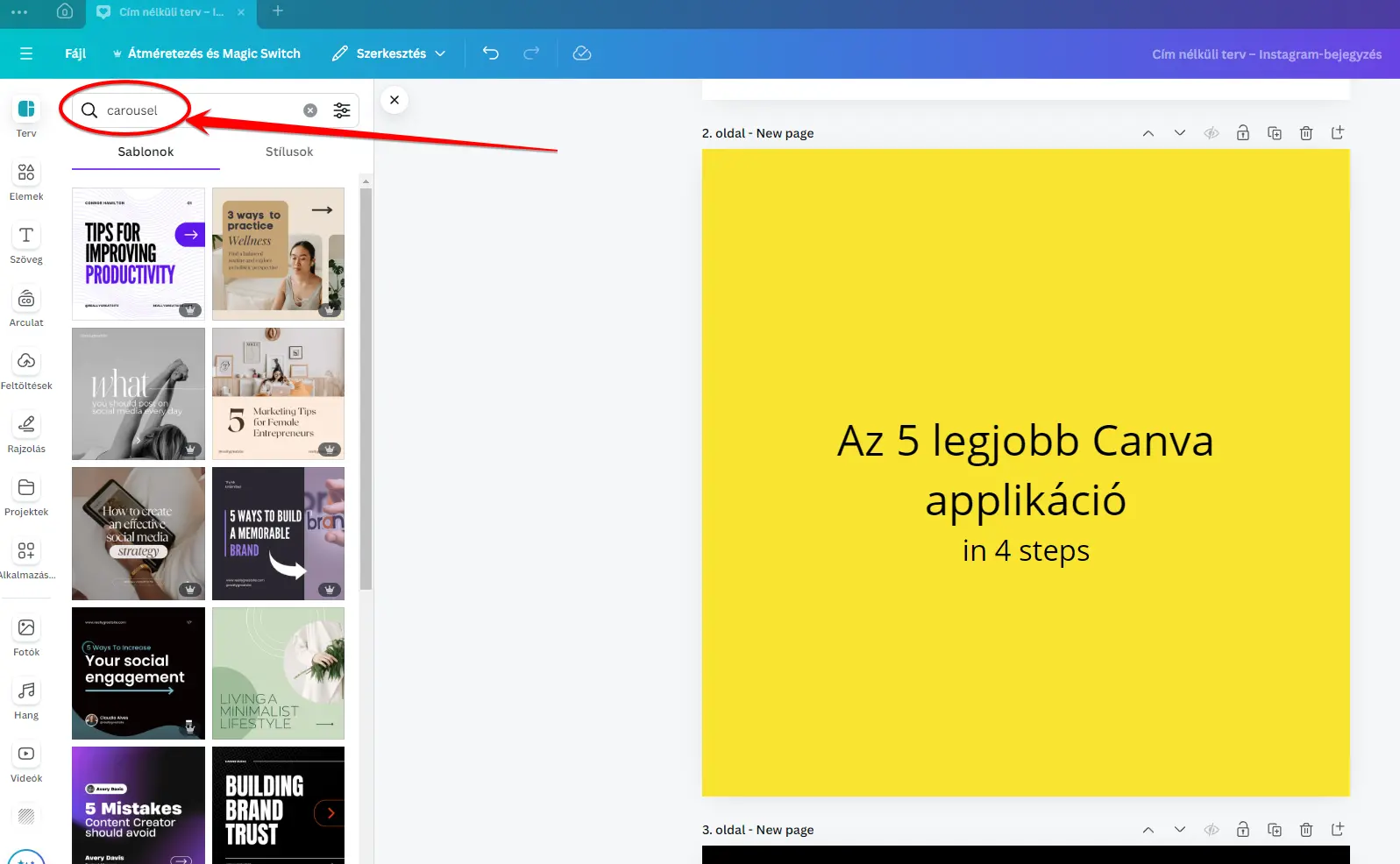Open the Fotók photos panel
This screenshot has height=864, width=1400.
[x=26, y=636]
